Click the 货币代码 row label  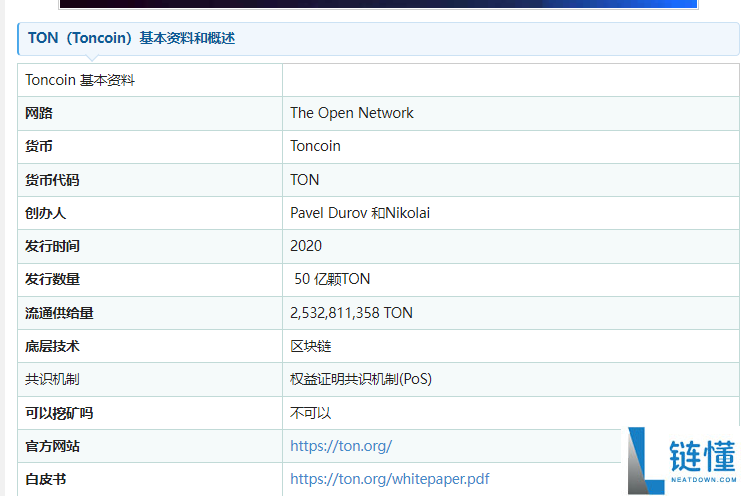(x=52, y=180)
